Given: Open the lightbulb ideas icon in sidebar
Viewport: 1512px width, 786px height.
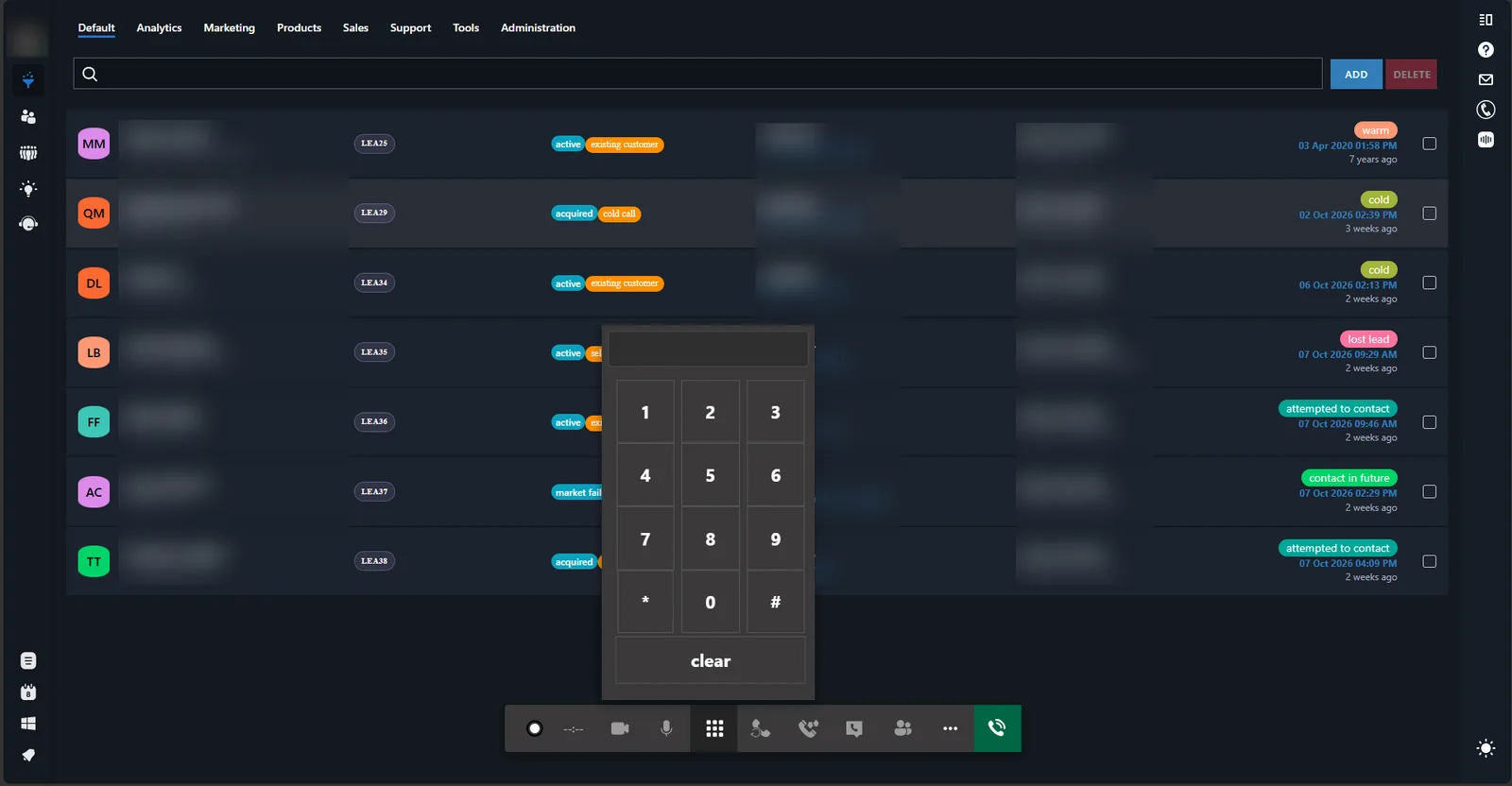Looking at the screenshot, I should coord(28,189).
